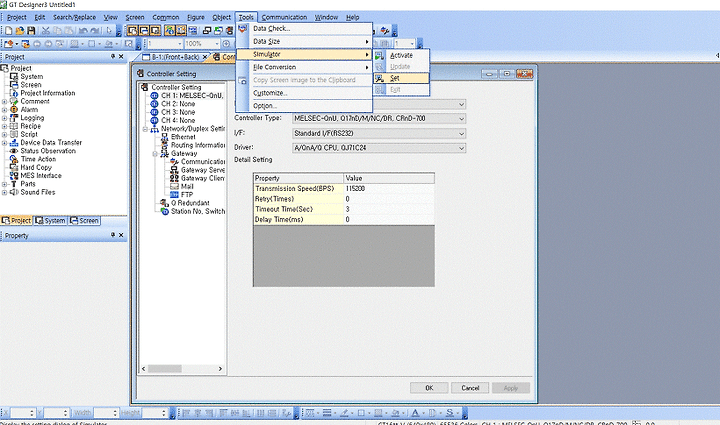This screenshot has height=425, width=720.
Task: Click the Mail envelope icon in tree
Action: [174, 186]
